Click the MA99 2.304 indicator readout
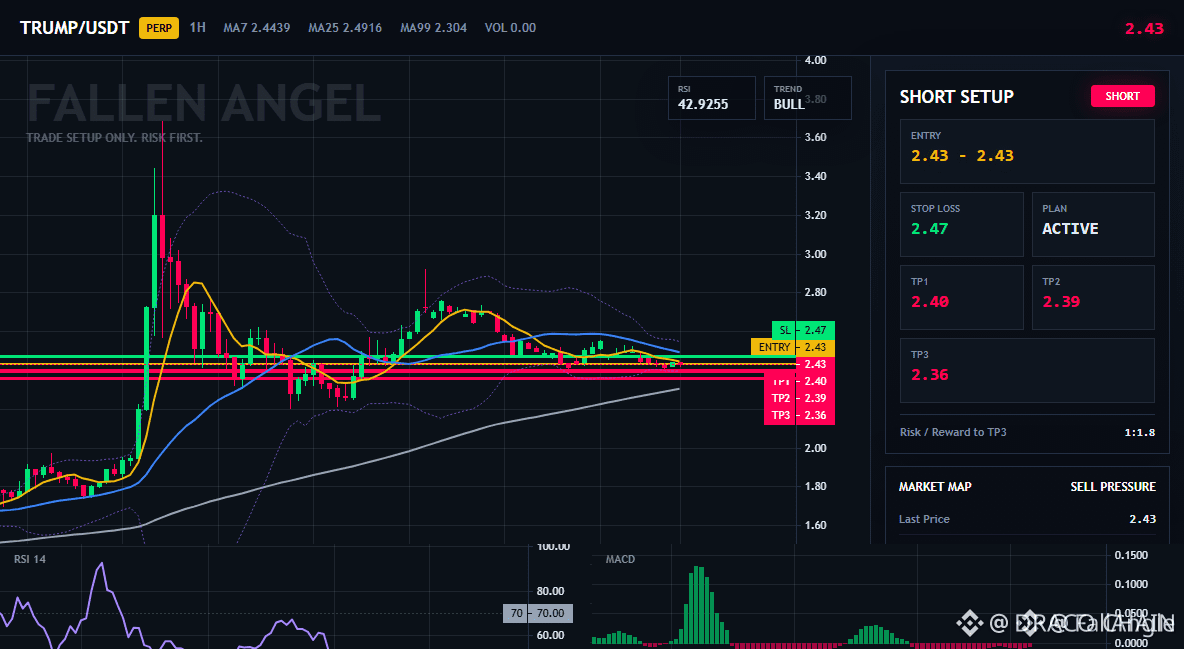Screen dimensions: 1184x649 (x=433, y=28)
